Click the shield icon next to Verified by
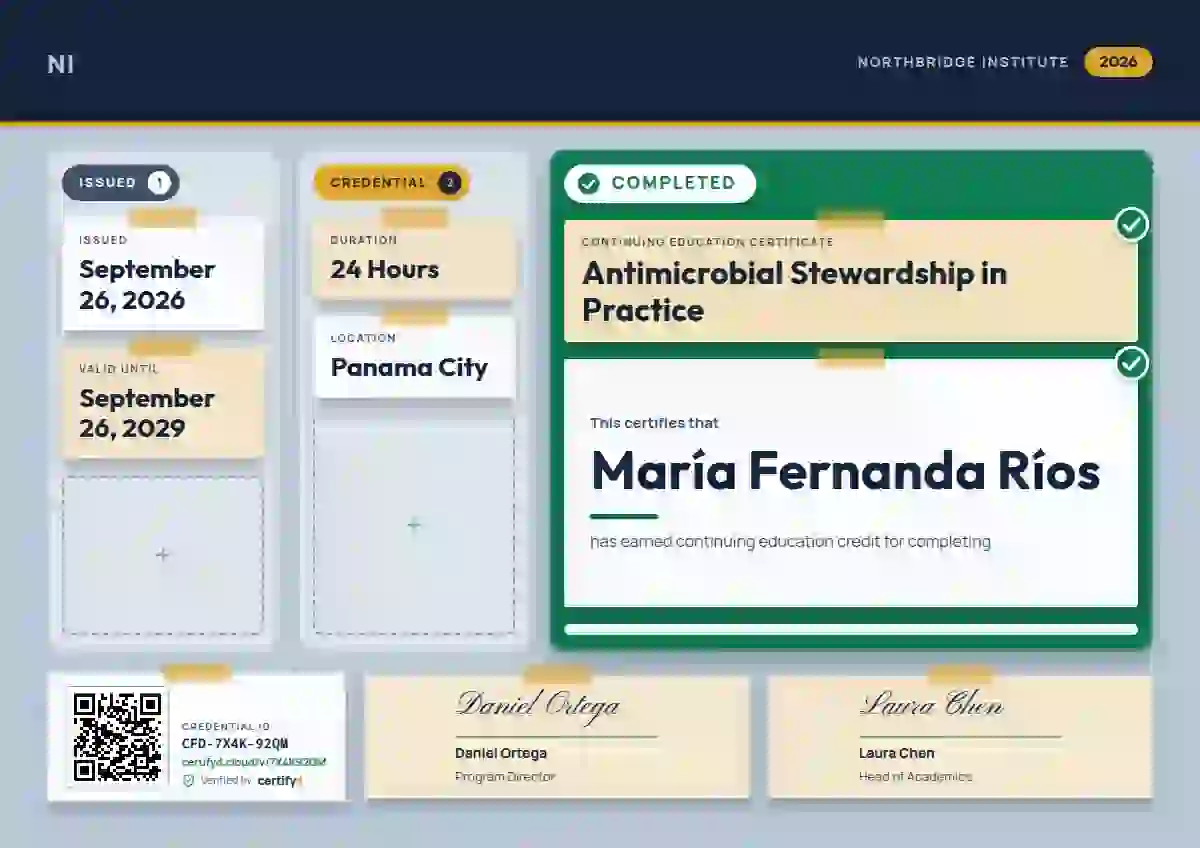This screenshot has width=1200, height=848. pos(188,780)
